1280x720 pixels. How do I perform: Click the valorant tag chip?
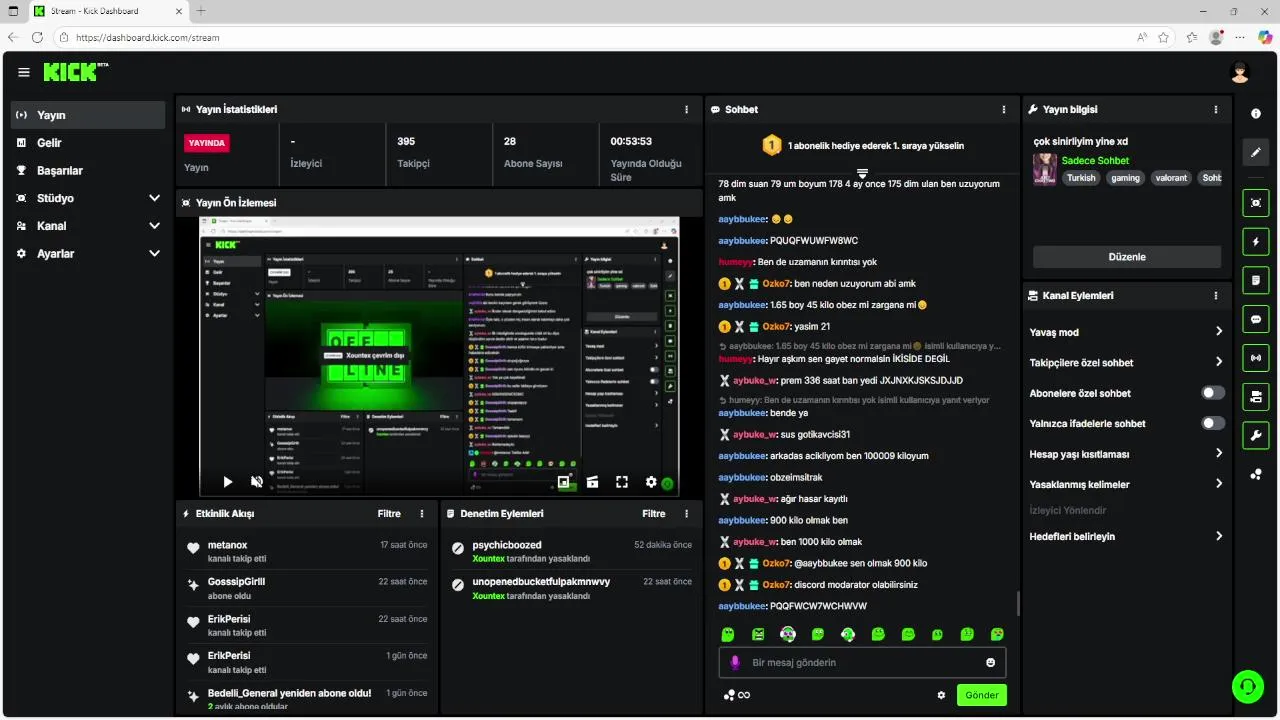(1171, 177)
